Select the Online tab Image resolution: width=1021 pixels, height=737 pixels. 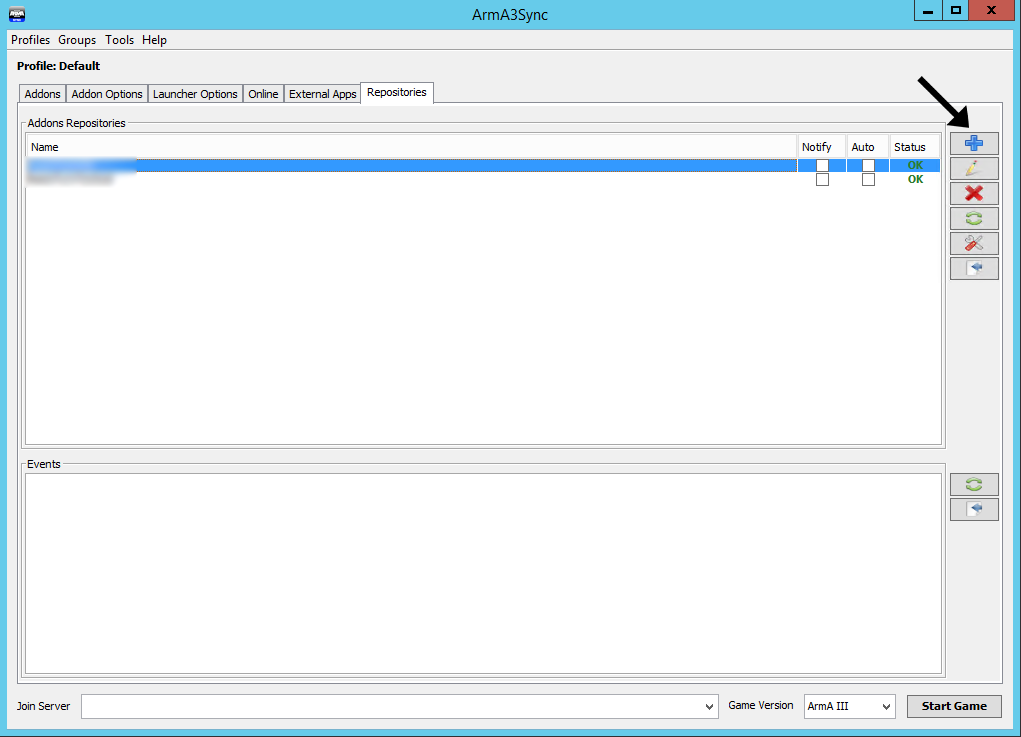[263, 94]
